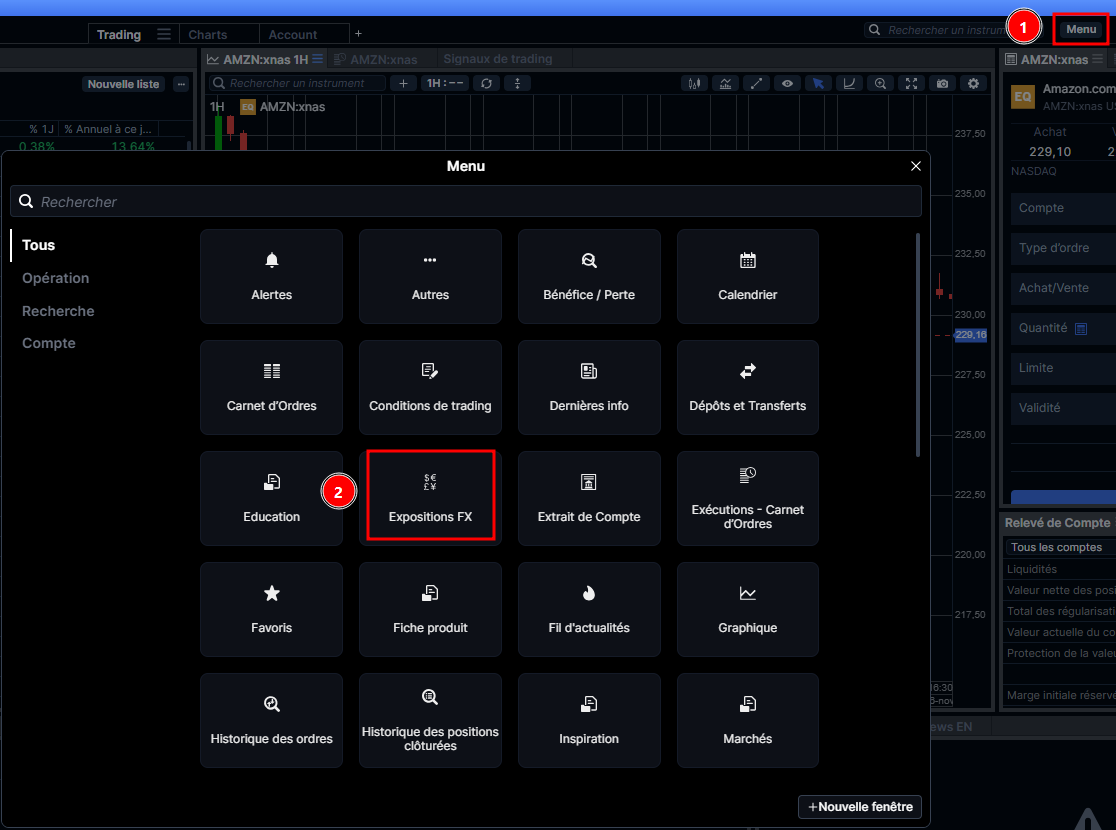Image resolution: width=1116 pixels, height=830 pixels.
Task: Open the Fil d'actualités tile
Action: (589, 609)
